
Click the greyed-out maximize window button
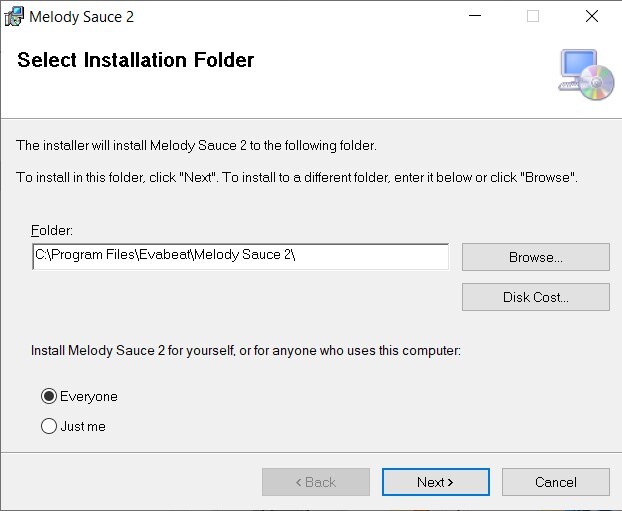[533, 16]
